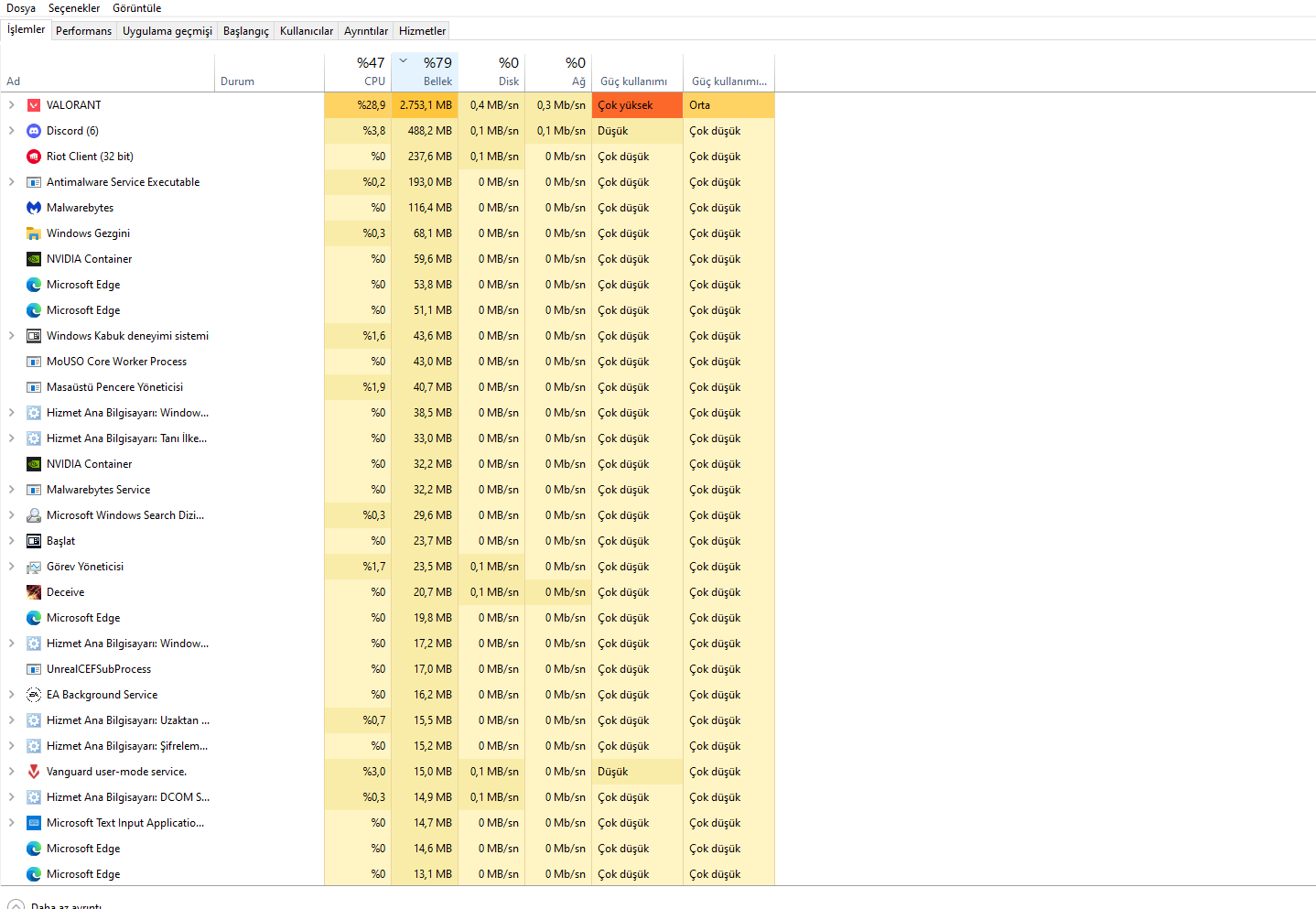Expand Microsoft Text Input Application row
The height and width of the screenshot is (909, 1316).
tap(11, 823)
